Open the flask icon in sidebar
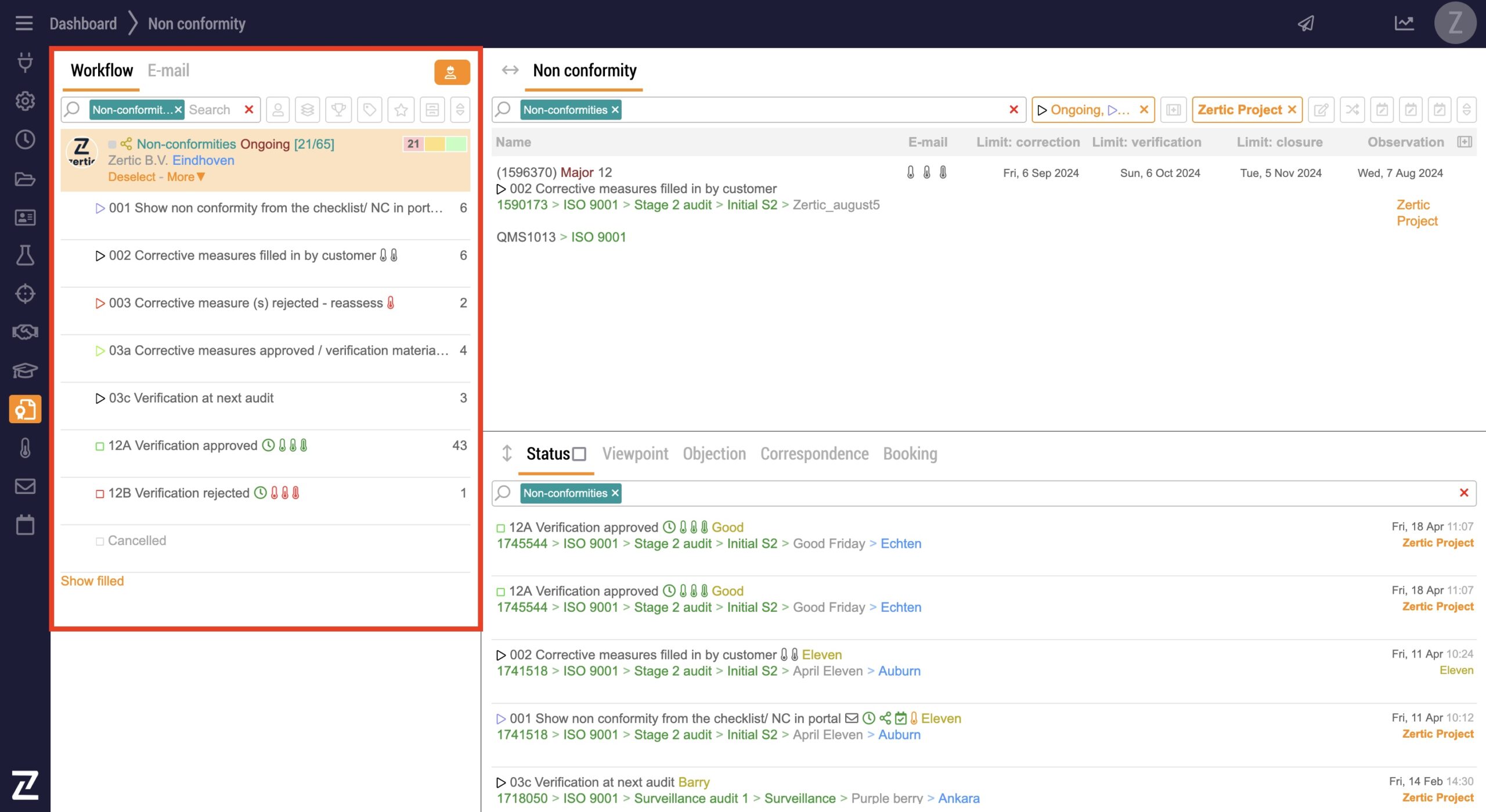1486x812 pixels. 25,255
